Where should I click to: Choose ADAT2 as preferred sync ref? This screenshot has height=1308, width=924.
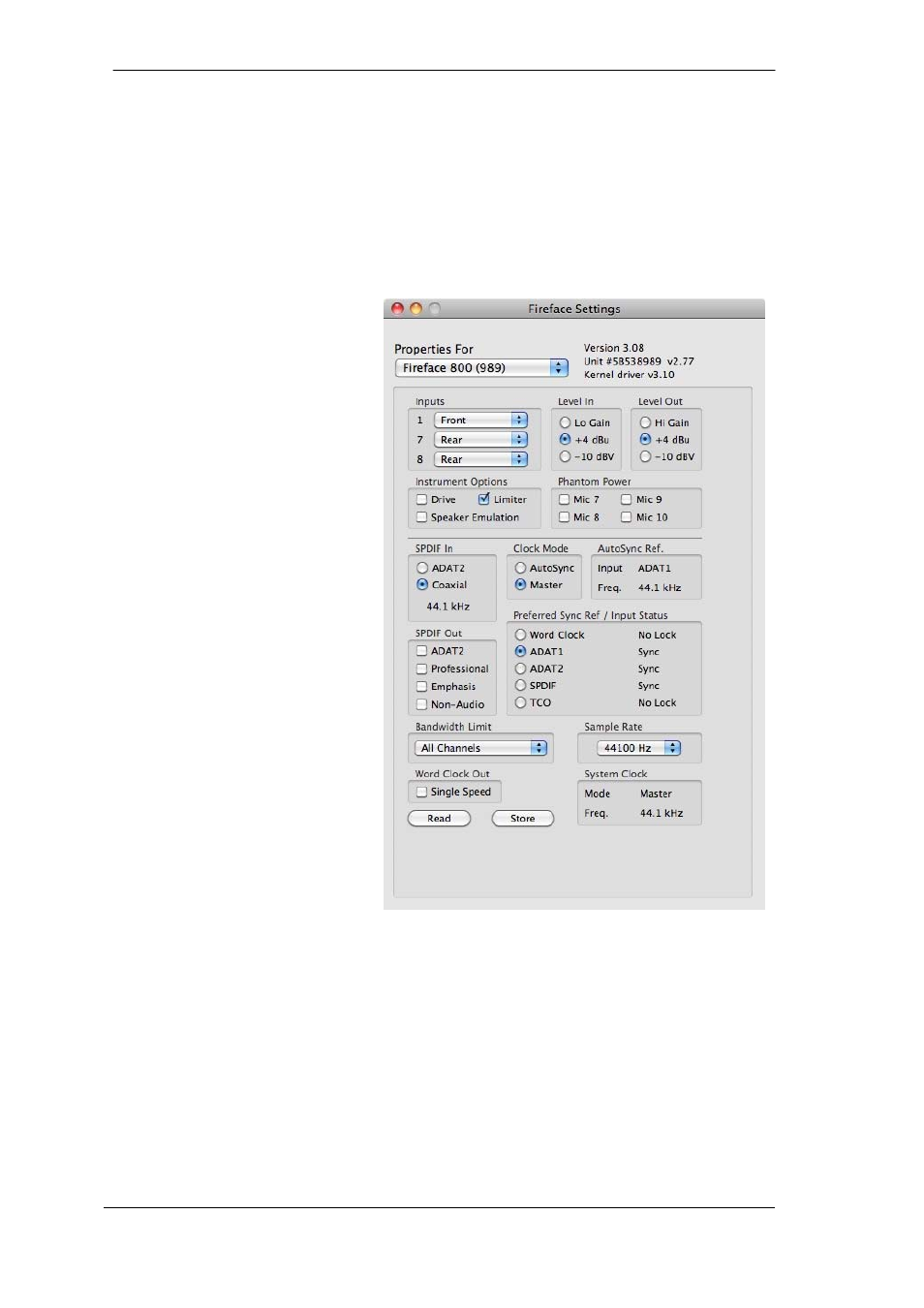[x=520, y=669]
